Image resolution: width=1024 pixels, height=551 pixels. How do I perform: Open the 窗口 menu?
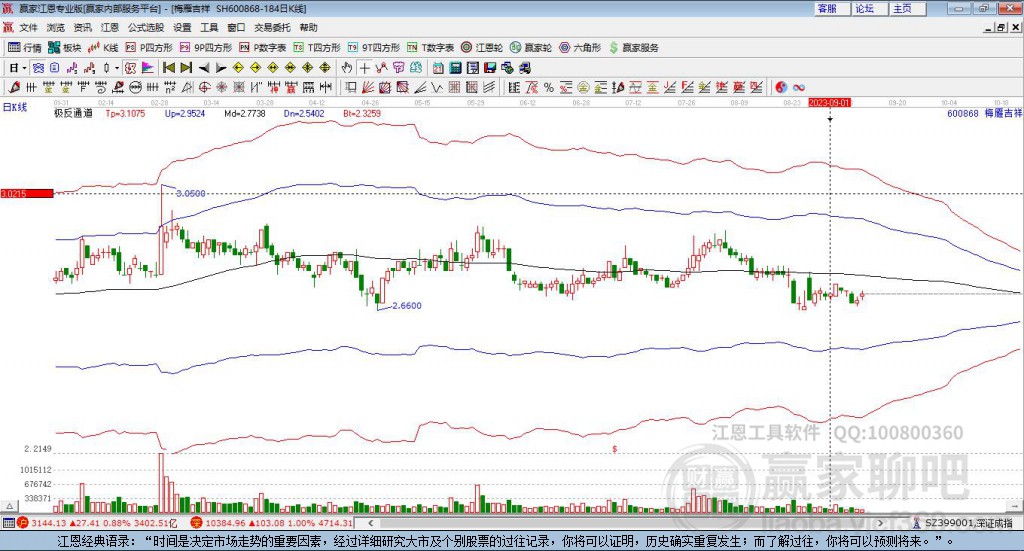click(x=236, y=27)
